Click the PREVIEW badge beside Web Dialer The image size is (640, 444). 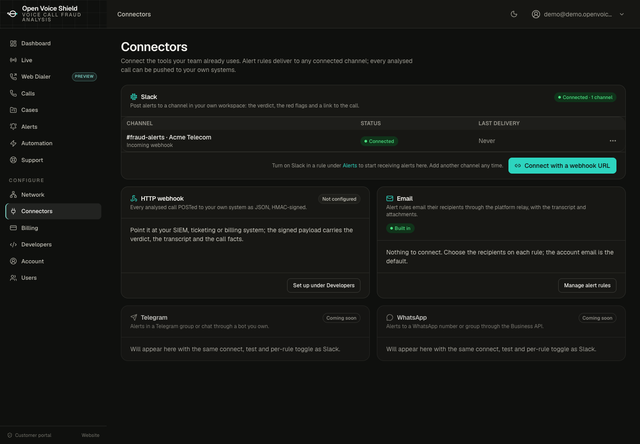[84, 77]
